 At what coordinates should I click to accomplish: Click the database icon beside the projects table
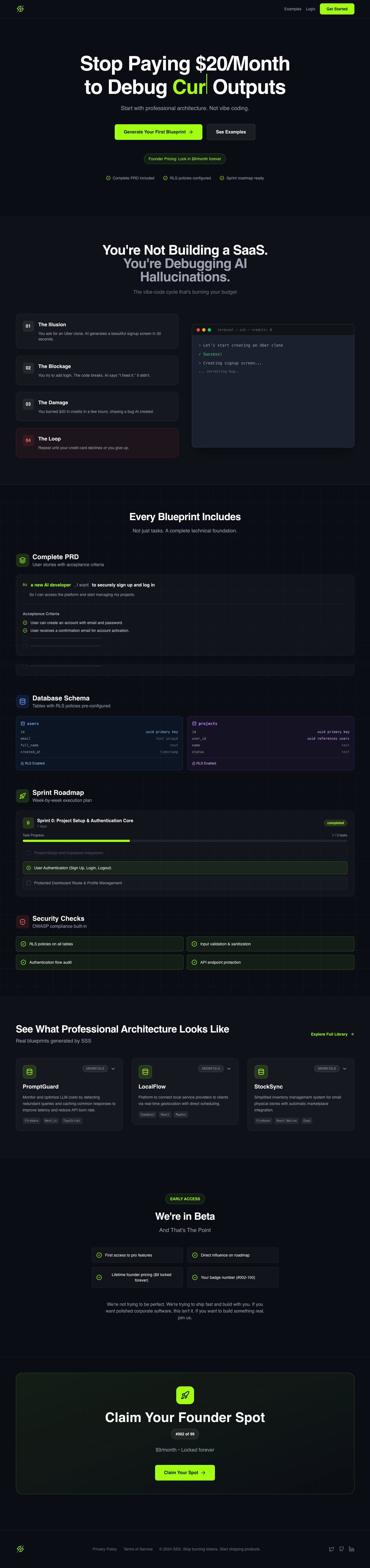(194, 724)
